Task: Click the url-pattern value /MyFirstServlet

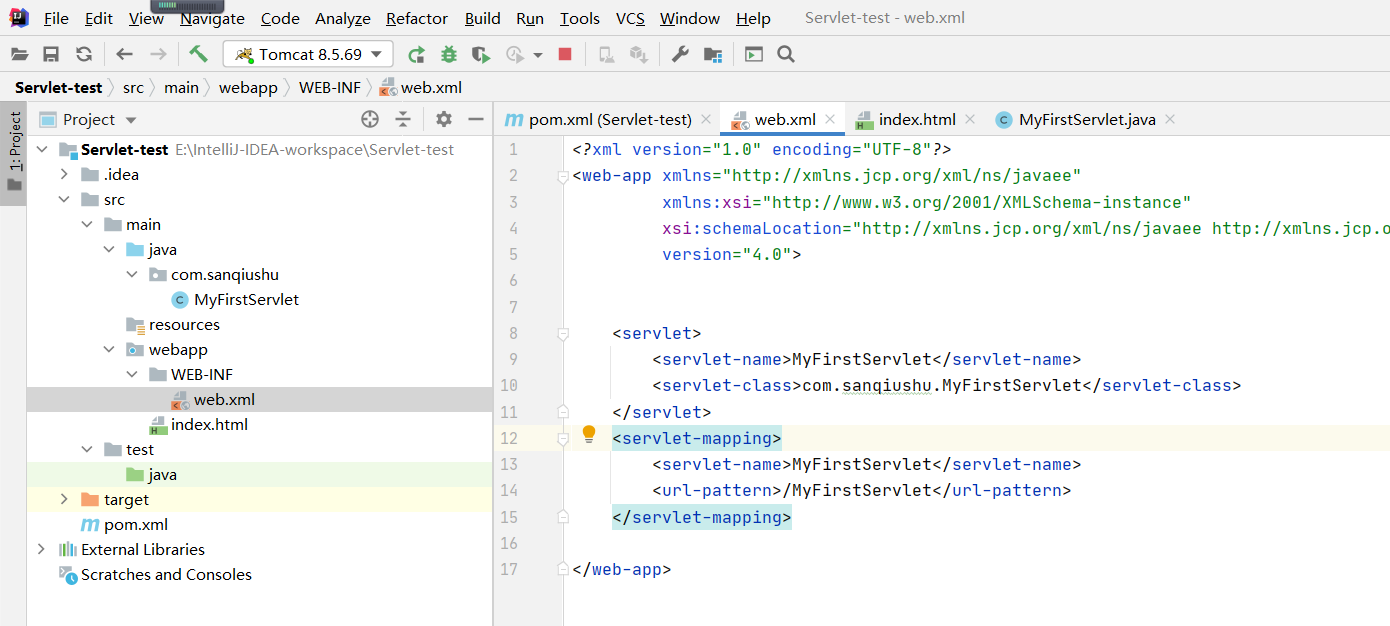Action: click(857, 490)
